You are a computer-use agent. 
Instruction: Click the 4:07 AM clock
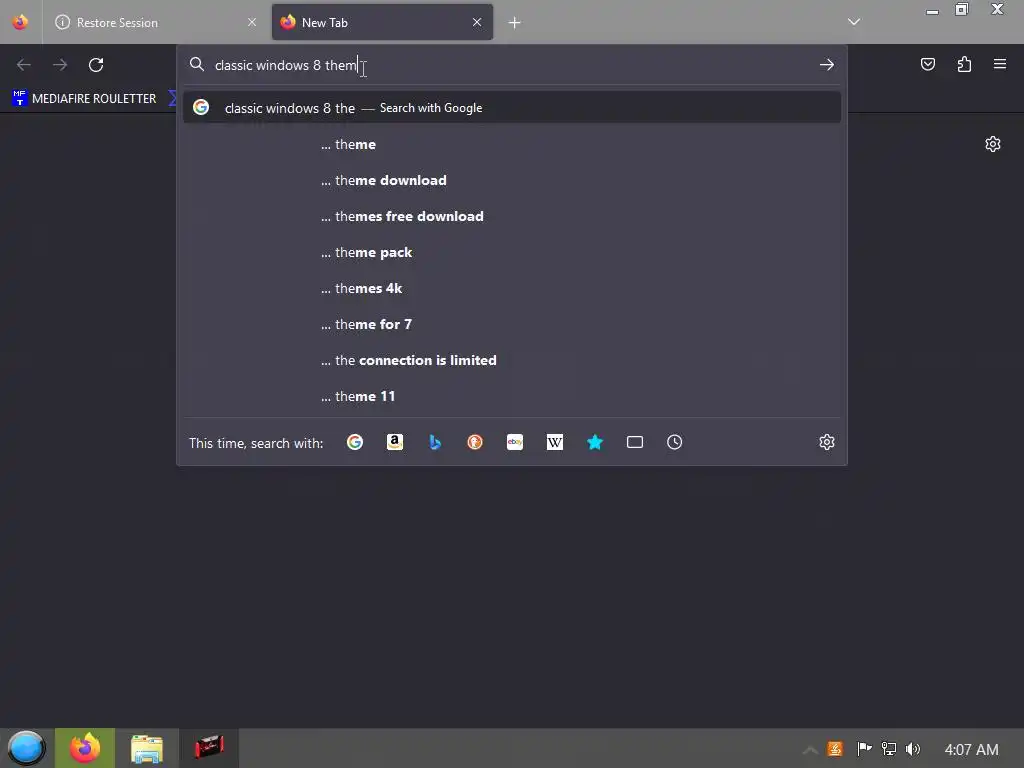pyautogui.click(x=971, y=750)
